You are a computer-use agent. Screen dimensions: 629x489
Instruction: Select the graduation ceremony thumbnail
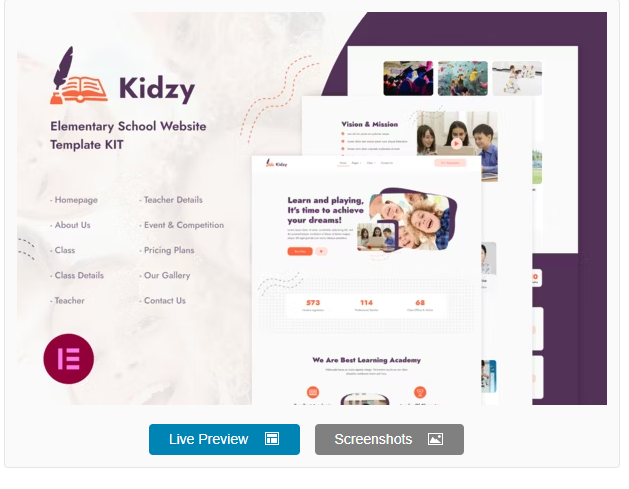(408, 78)
